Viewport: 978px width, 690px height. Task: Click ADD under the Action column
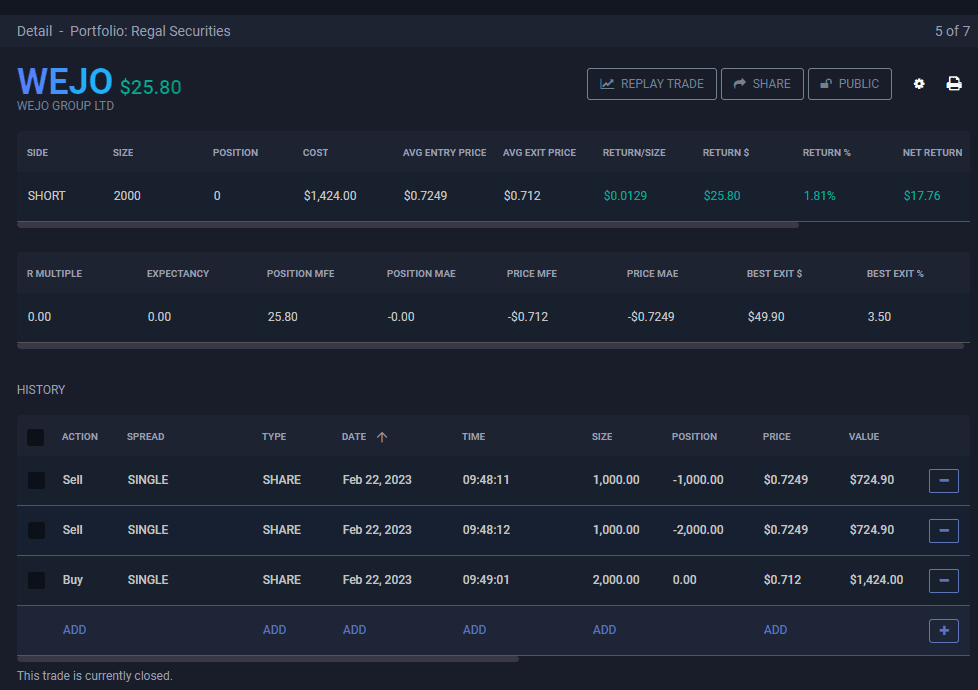click(75, 630)
